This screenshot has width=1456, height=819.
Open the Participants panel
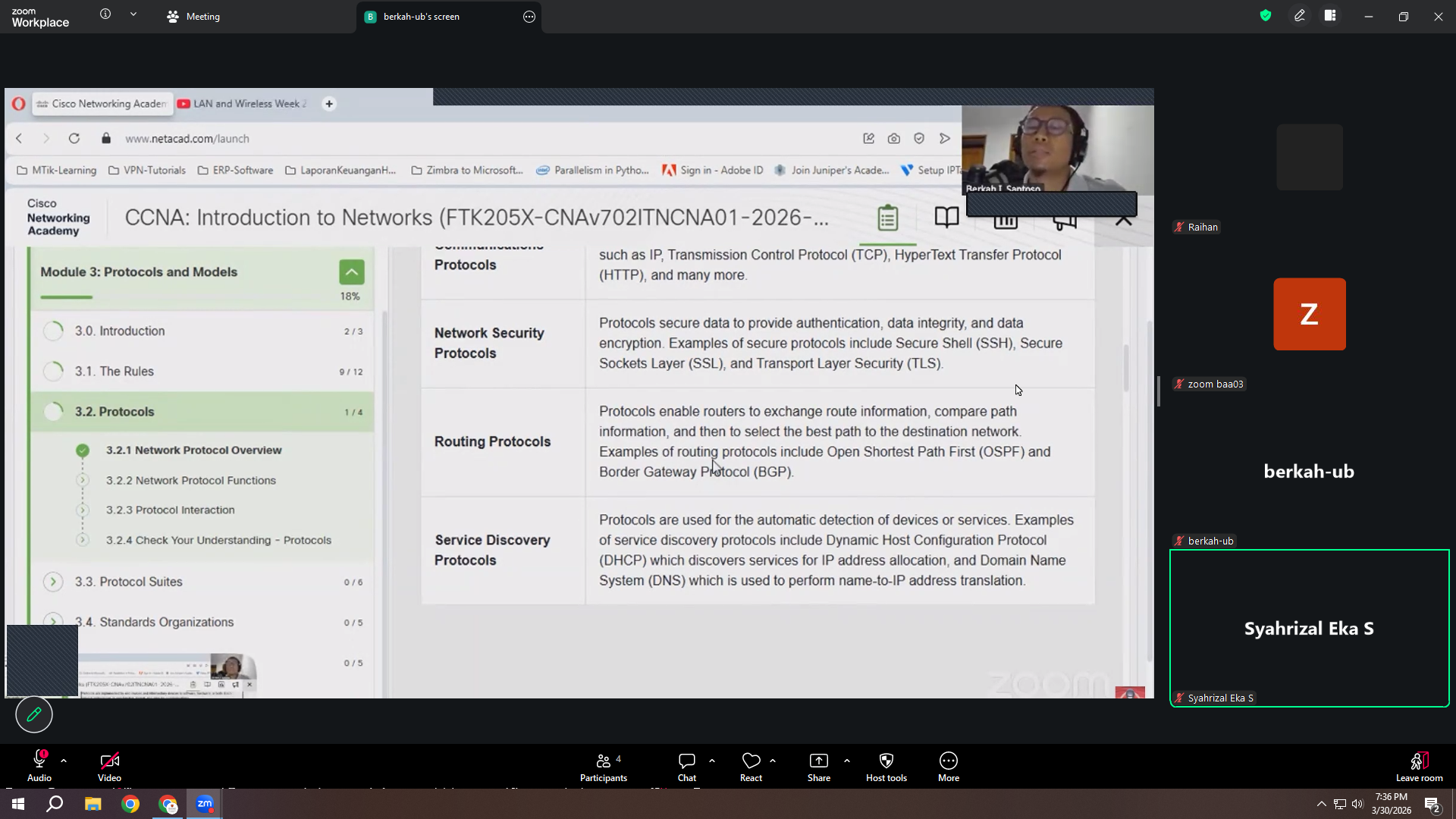pyautogui.click(x=604, y=765)
